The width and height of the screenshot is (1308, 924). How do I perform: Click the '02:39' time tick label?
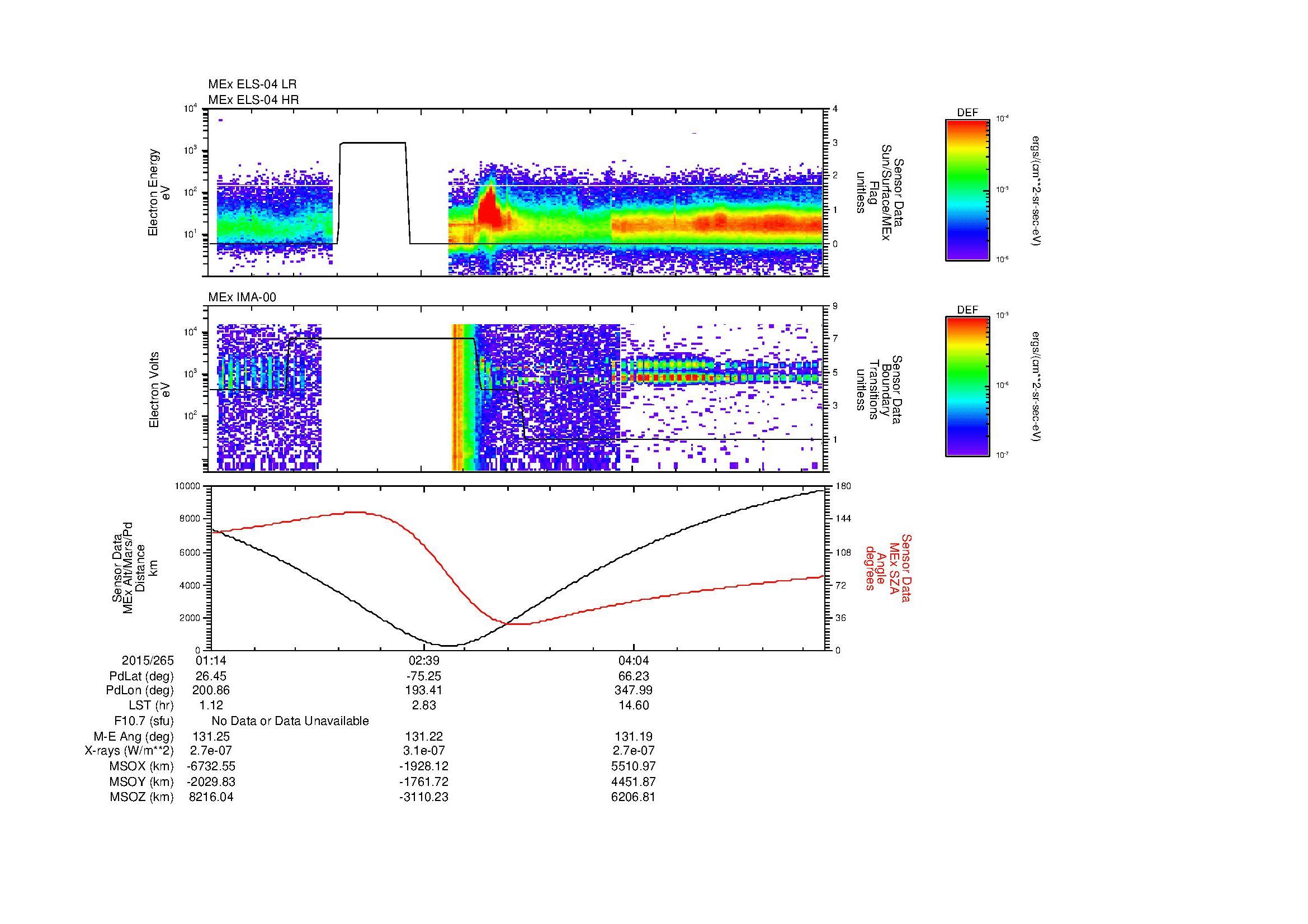[424, 661]
